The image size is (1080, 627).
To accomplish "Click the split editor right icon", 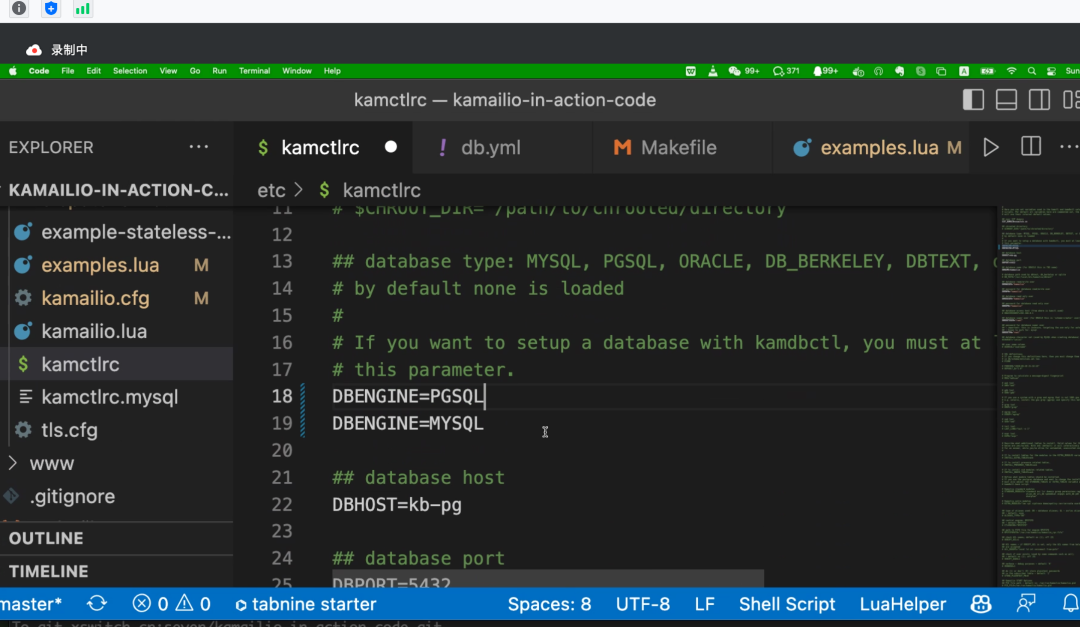I will pos(1031,148).
